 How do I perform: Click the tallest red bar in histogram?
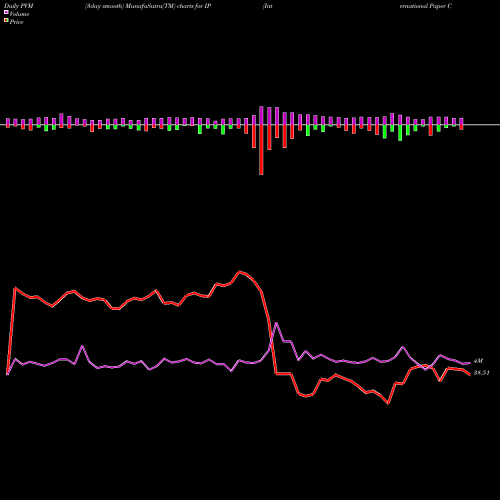[x=261, y=150]
